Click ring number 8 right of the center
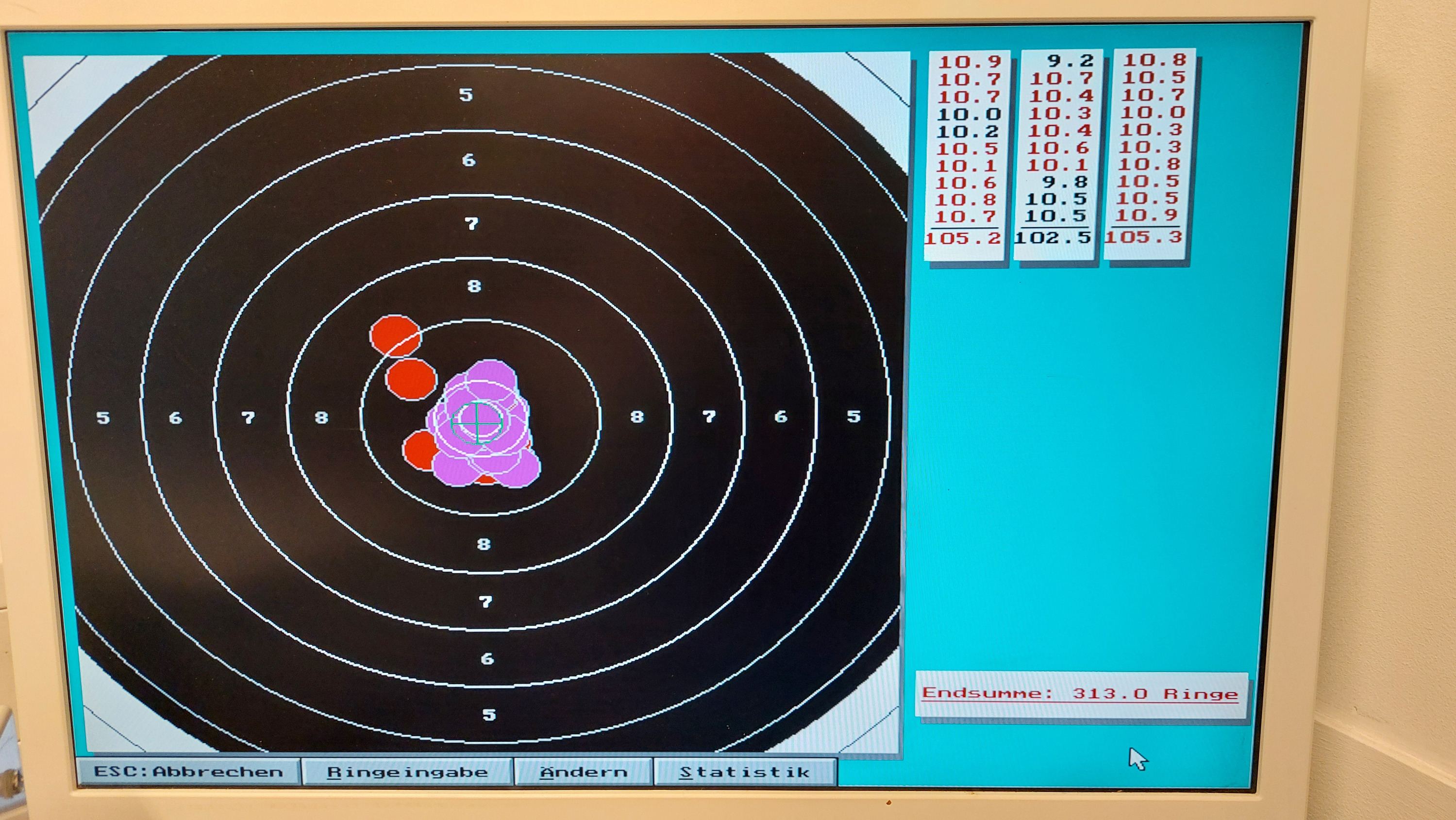Screen dimensions: 1456x820 click(637, 417)
